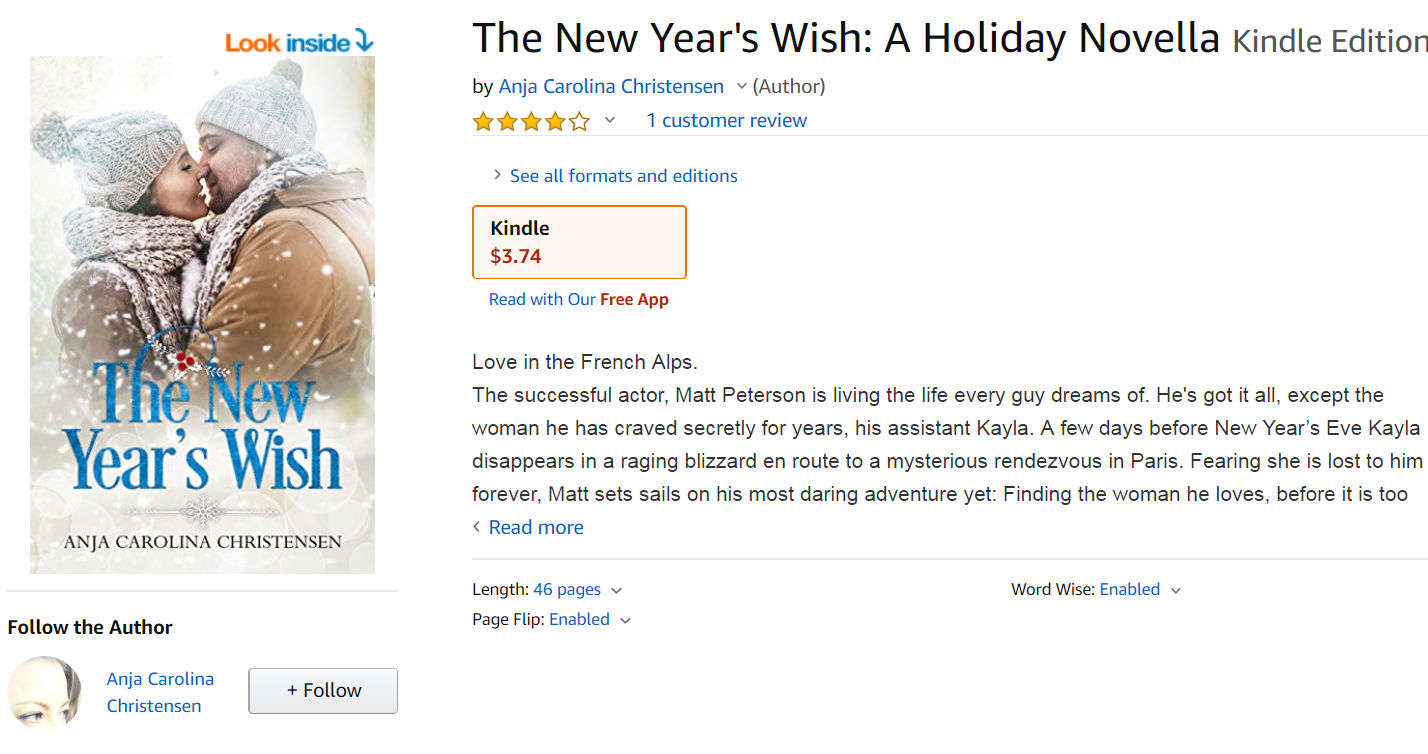Screen dimensions: 1428x754
Task: Open the 46 pages length link
Action: 567,590
